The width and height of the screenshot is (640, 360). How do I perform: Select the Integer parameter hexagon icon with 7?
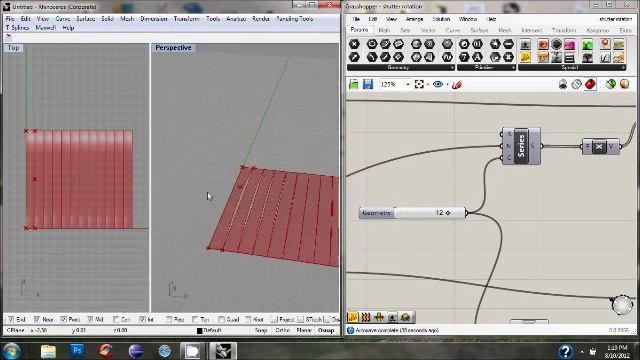coord(464,57)
